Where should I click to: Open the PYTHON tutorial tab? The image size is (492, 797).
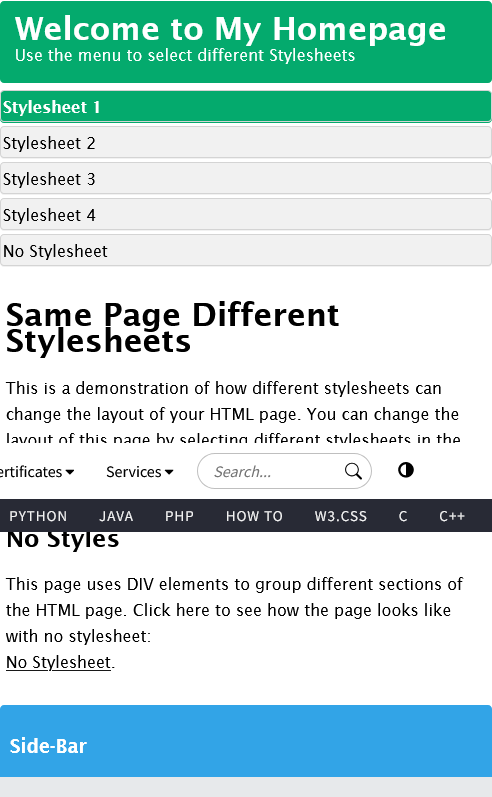click(38, 516)
